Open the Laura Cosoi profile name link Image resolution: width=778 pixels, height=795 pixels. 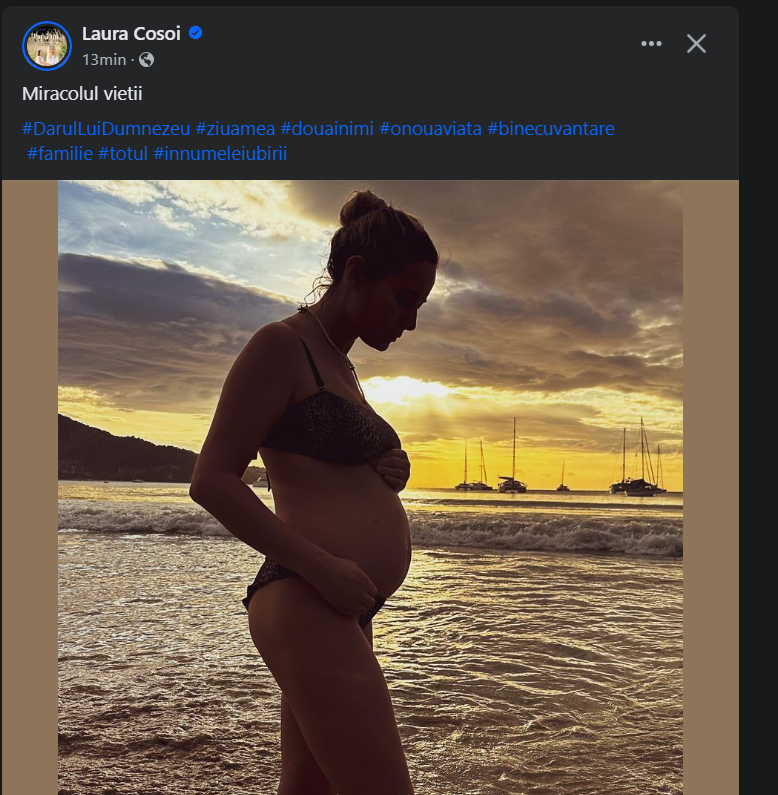tap(131, 34)
